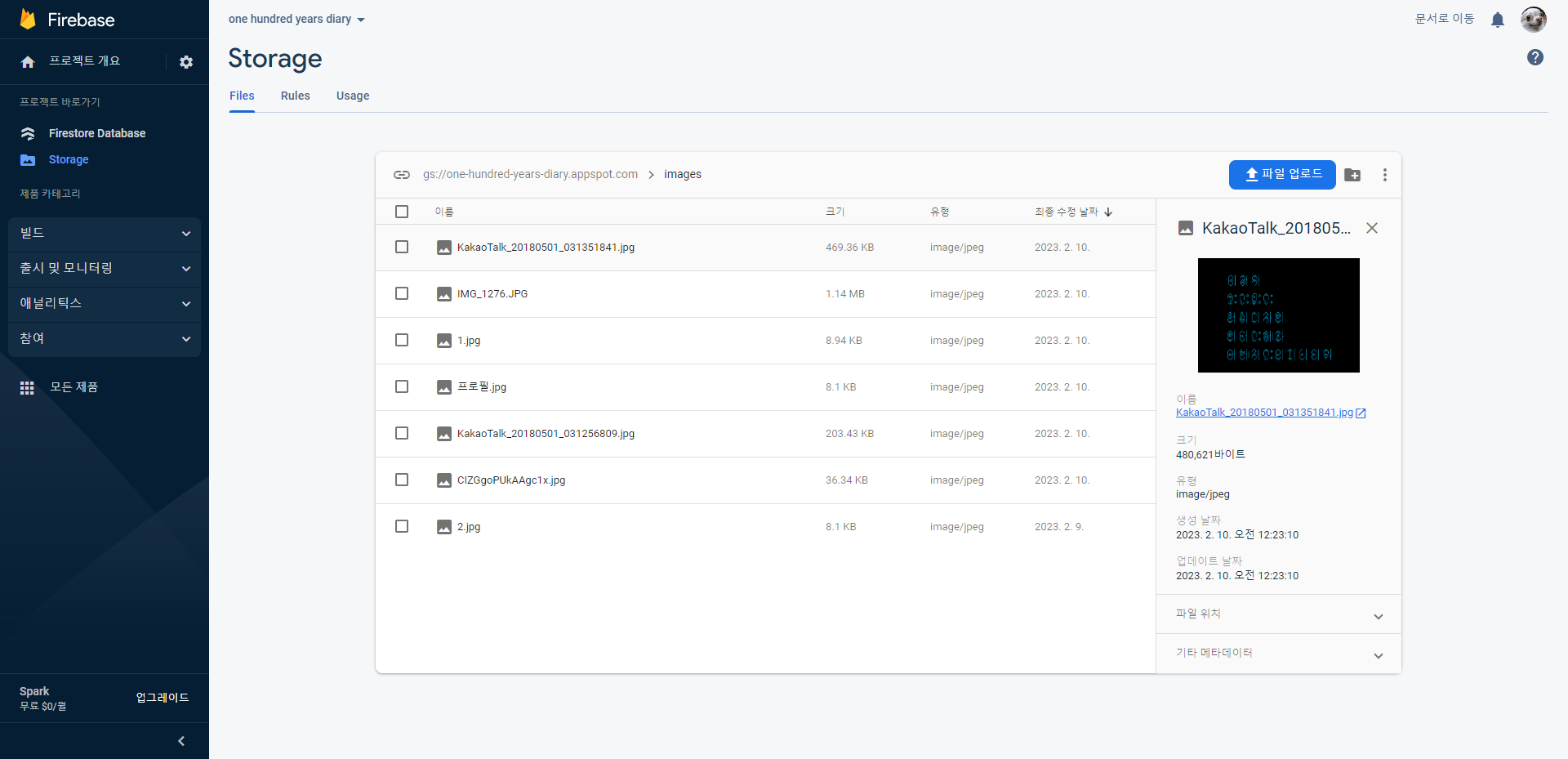Open Firestore Database from sidebar
The width and height of the screenshot is (1568, 759).
coord(97,133)
